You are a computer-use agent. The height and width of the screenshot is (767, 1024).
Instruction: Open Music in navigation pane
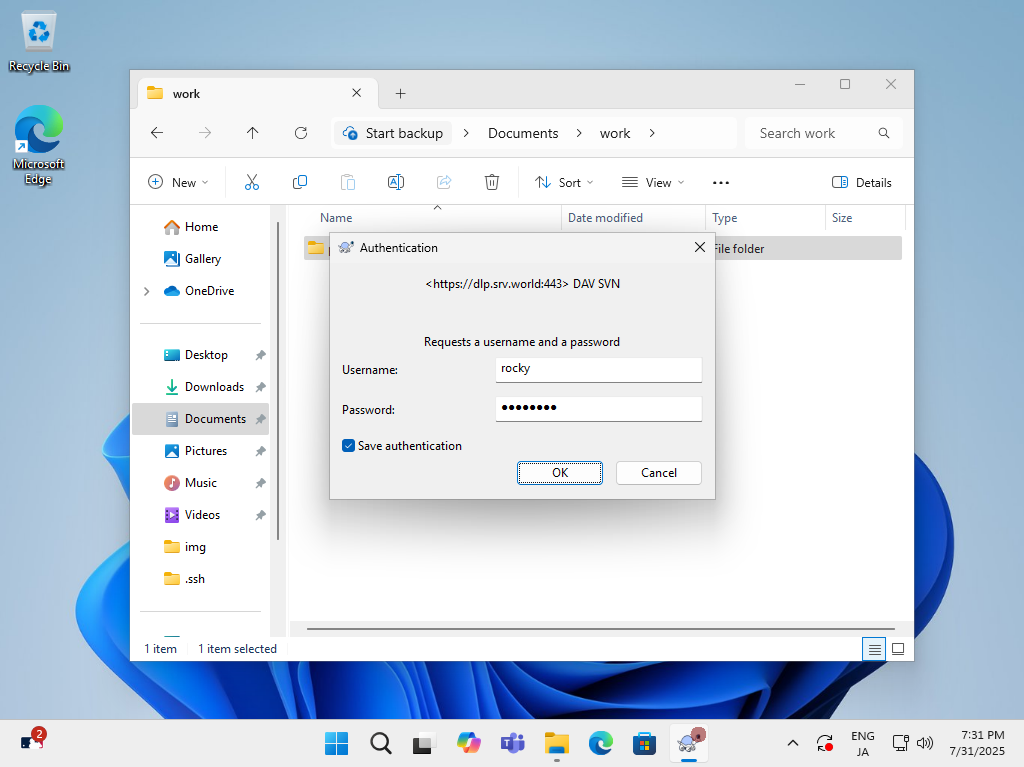click(200, 483)
